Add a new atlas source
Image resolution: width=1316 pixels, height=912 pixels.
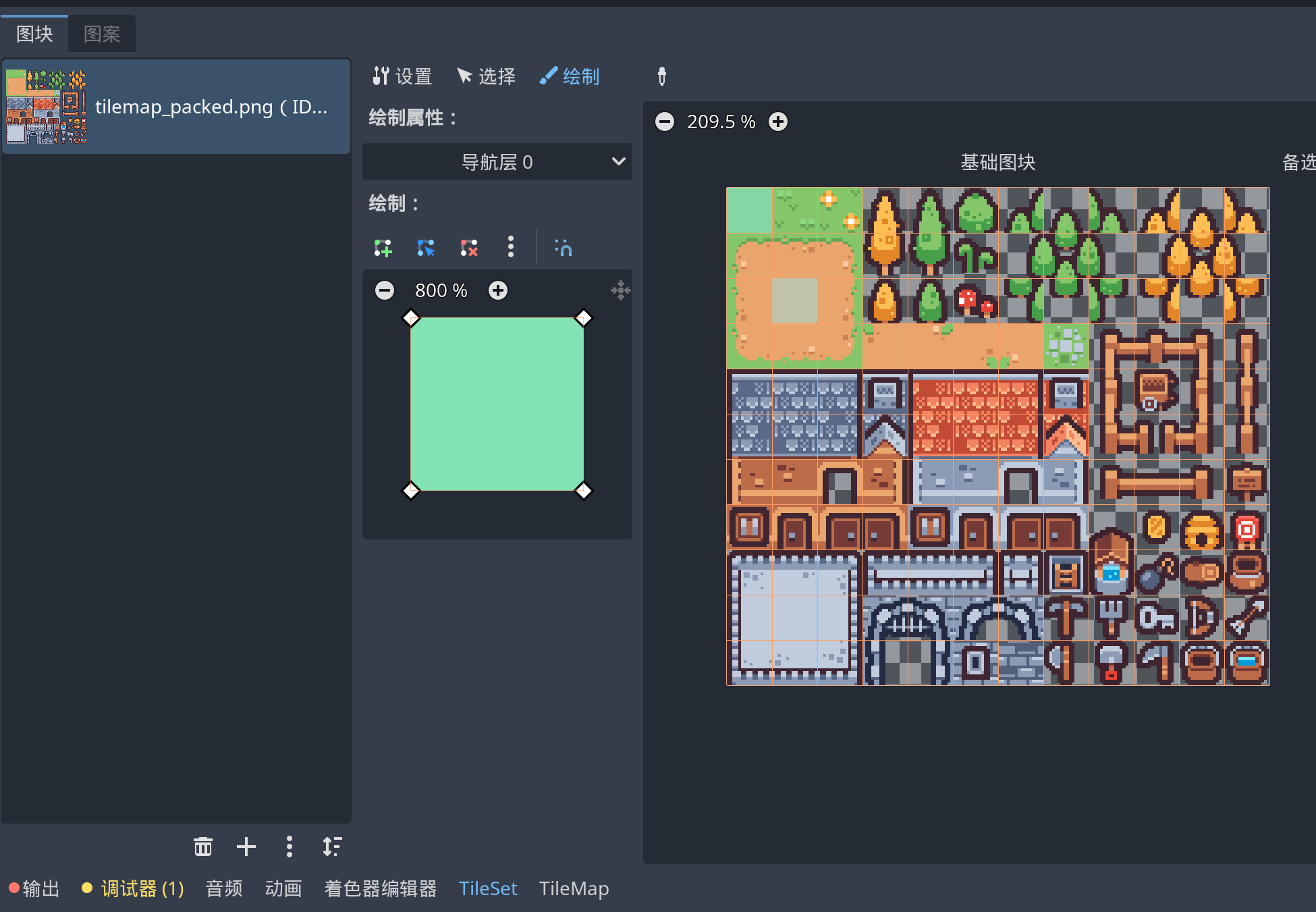[246, 847]
